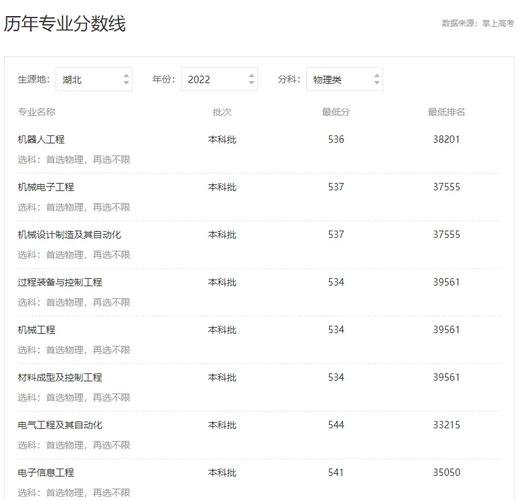Select the 机器人工程 major name
The width and height of the screenshot is (518, 500).
[41, 139]
